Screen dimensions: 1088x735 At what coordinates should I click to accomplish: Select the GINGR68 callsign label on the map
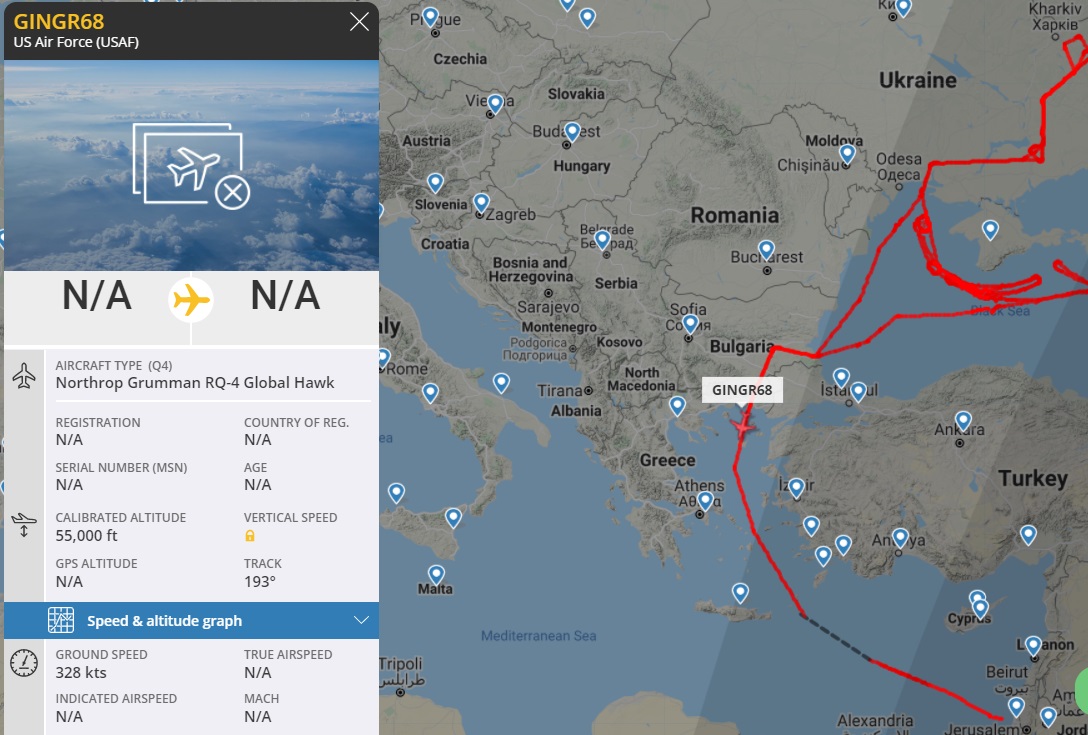coord(742,390)
